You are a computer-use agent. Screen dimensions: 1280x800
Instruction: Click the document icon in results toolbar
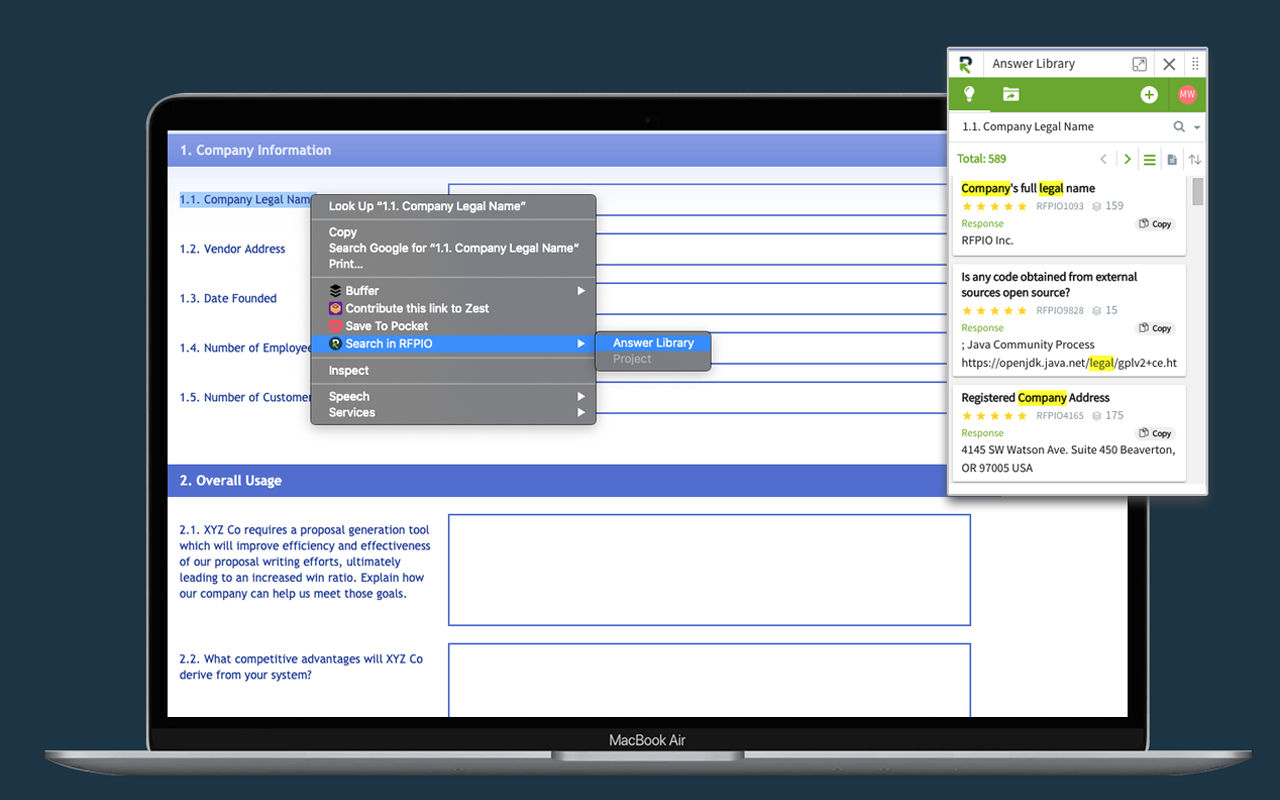(x=1171, y=159)
